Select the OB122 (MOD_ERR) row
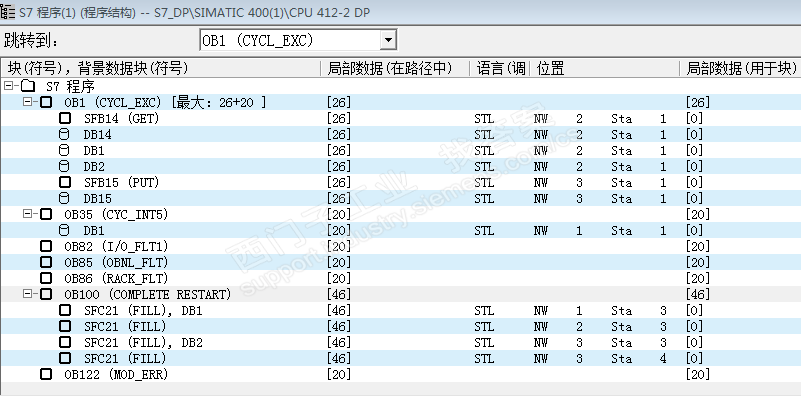The width and height of the screenshot is (801, 396). point(400,374)
